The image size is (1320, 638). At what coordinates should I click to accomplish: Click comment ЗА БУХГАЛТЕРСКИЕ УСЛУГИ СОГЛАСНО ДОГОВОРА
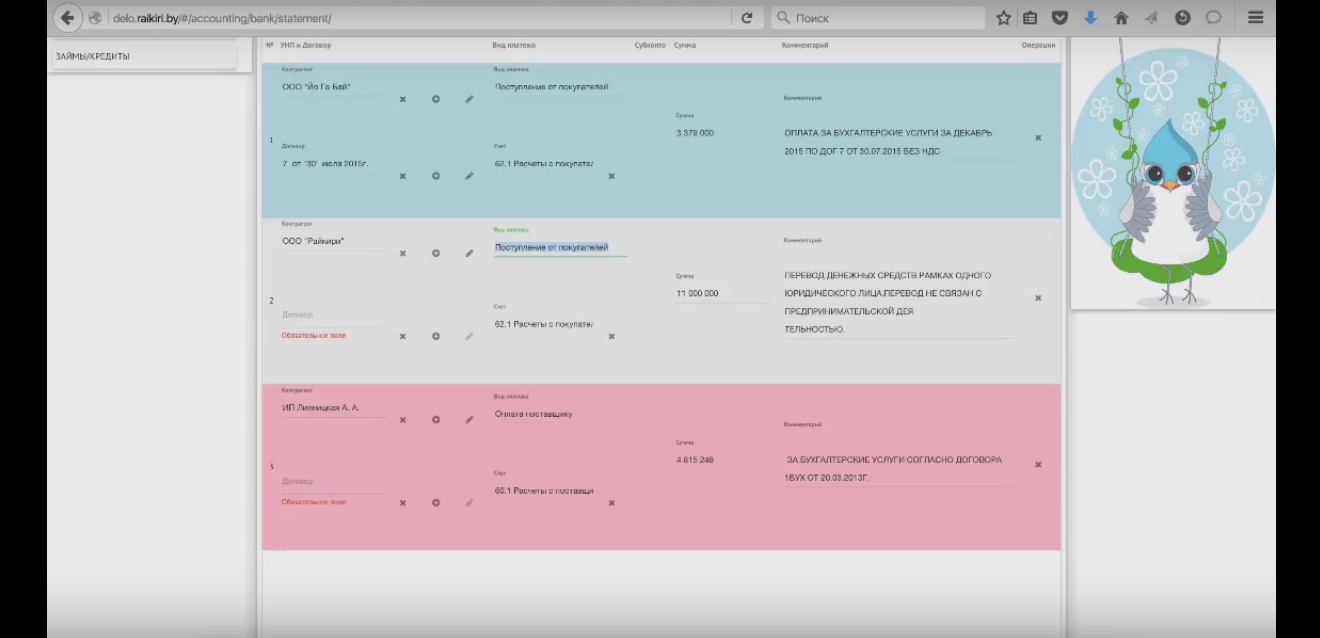pyautogui.click(x=897, y=469)
